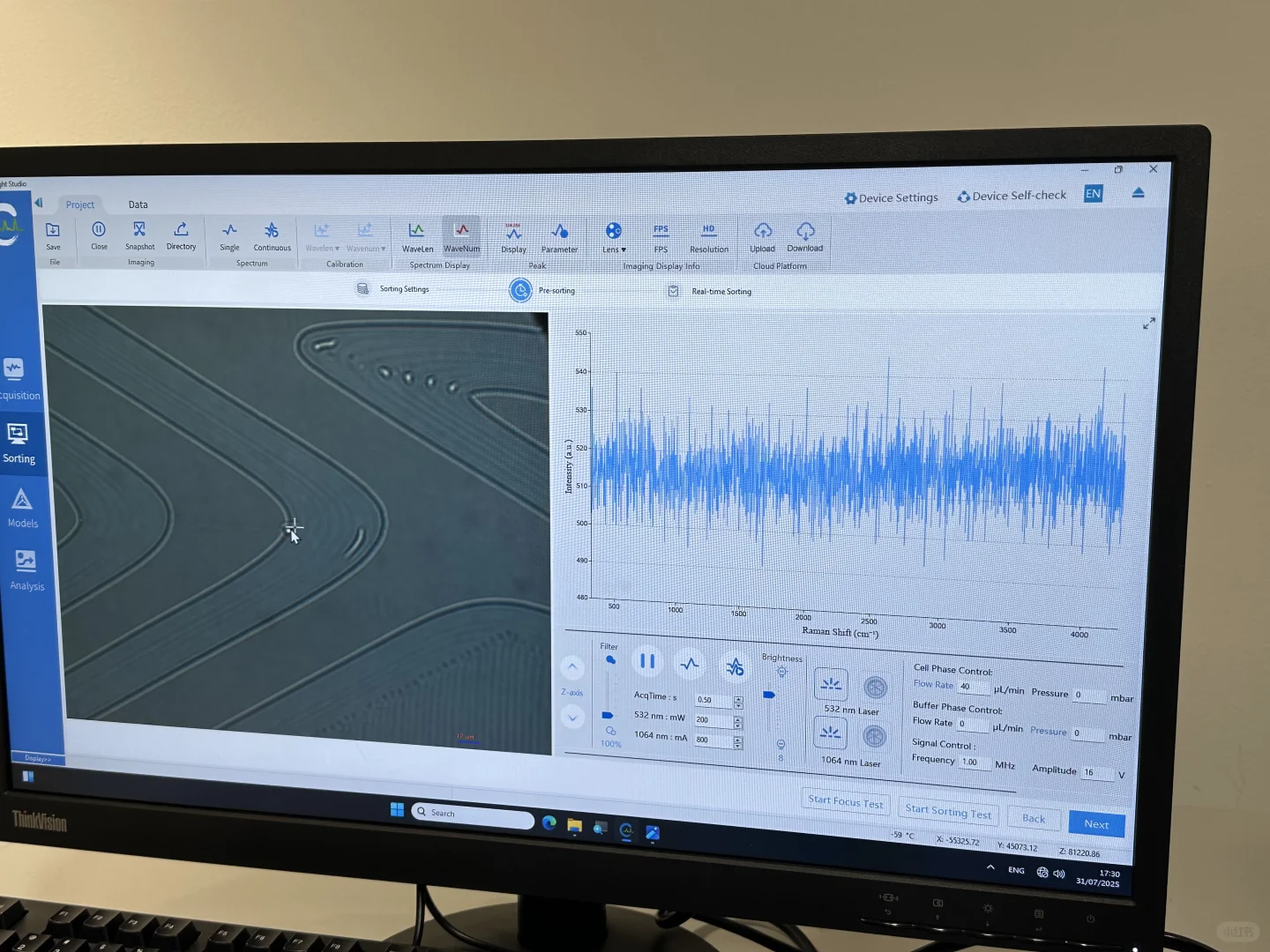Open the Analysis section in sidebar
Image resolution: width=1270 pixels, height=952 pixels.
[x=26, y=570]
